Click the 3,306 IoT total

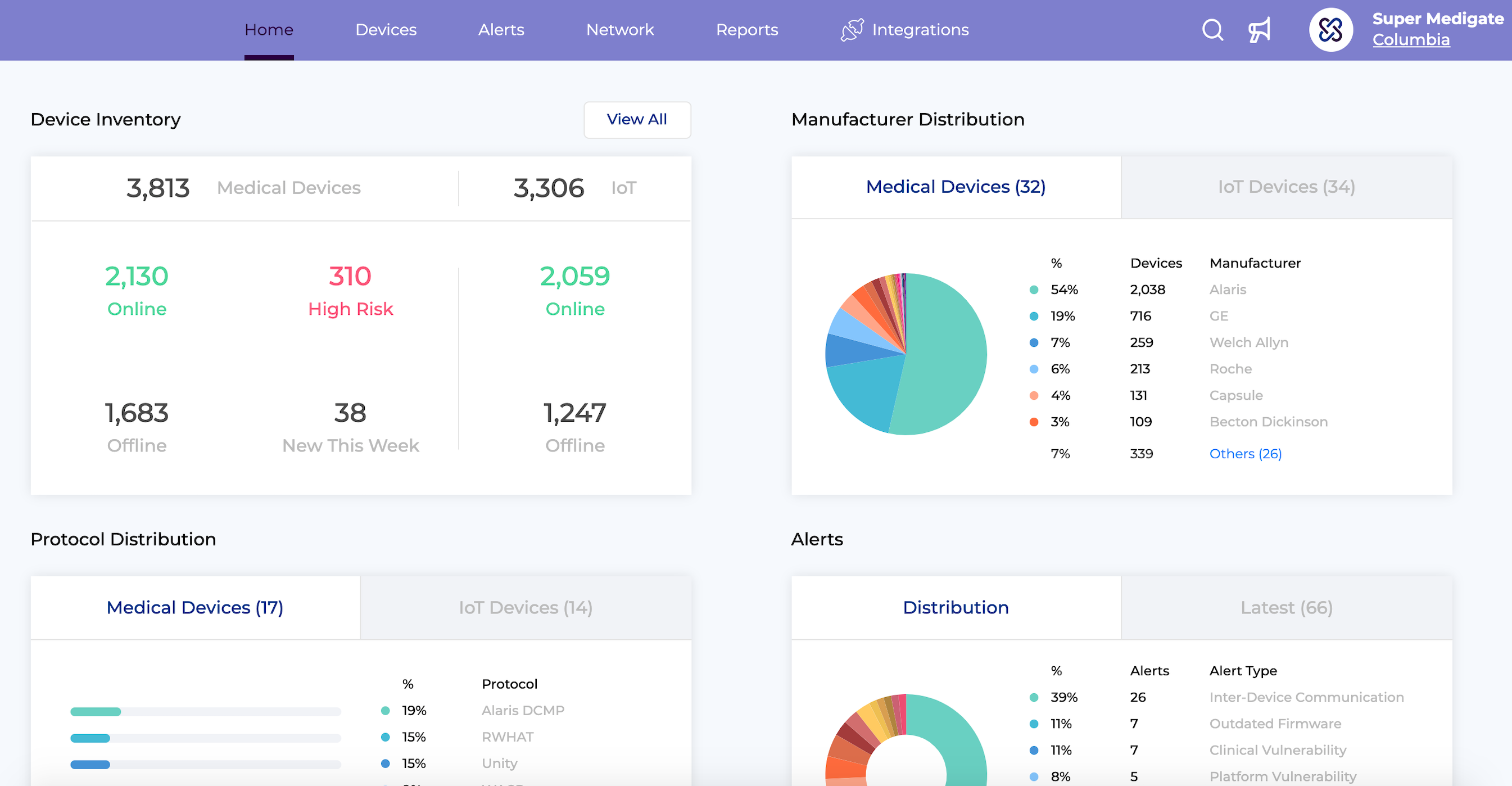(x=549, y=188)
